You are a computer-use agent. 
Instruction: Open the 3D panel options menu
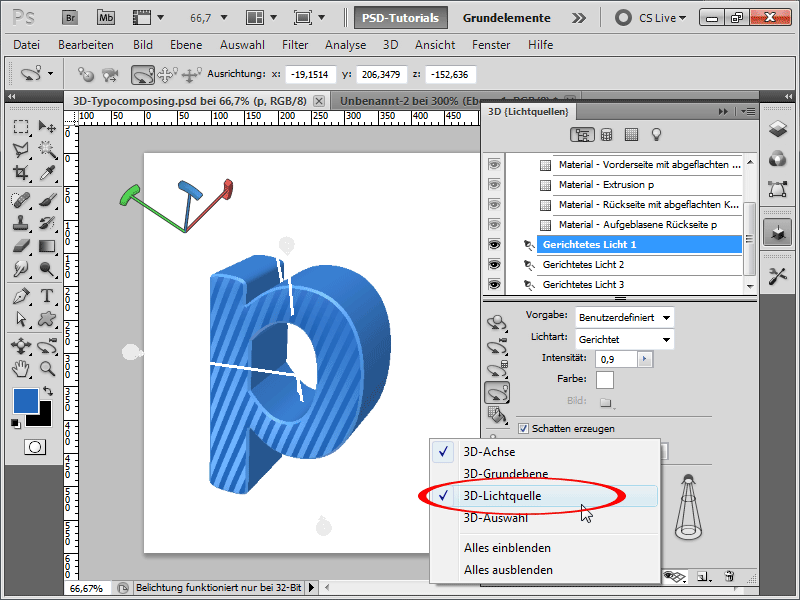(748, 111)
